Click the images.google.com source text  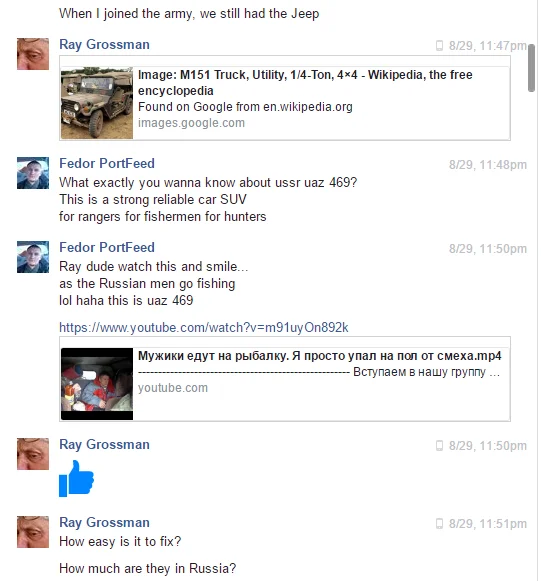point(192,123)
